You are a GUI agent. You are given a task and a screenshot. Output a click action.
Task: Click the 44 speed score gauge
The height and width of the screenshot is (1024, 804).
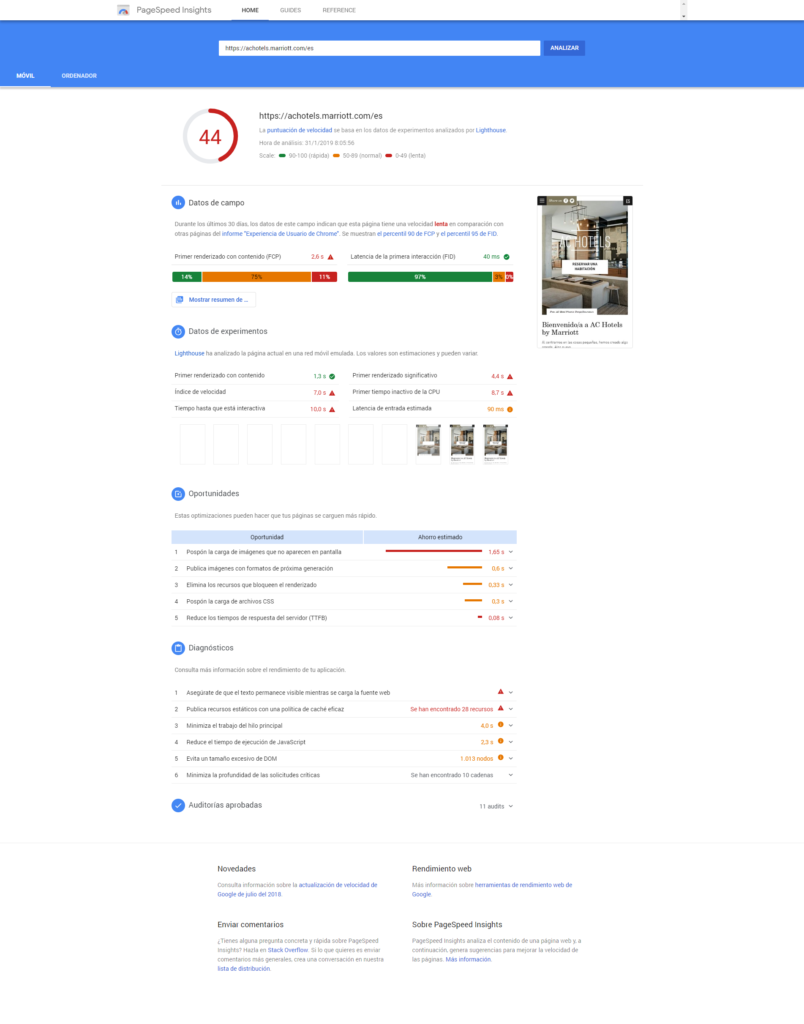pyautogui.click(x=210, y=137)
